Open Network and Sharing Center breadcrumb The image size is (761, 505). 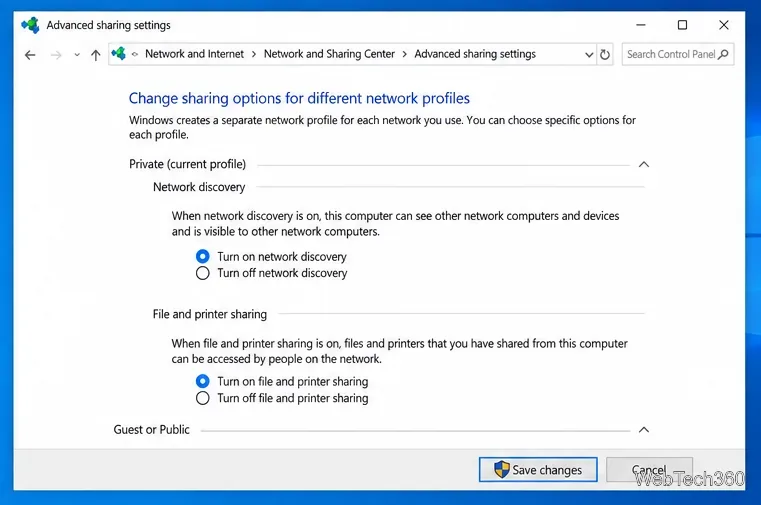[329, 54]
